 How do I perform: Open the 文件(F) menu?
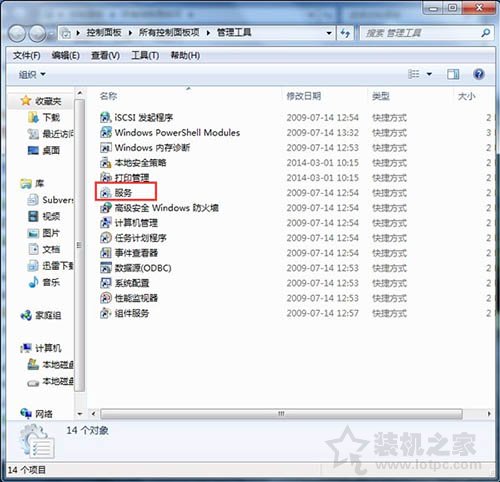(x=27, y=55)
